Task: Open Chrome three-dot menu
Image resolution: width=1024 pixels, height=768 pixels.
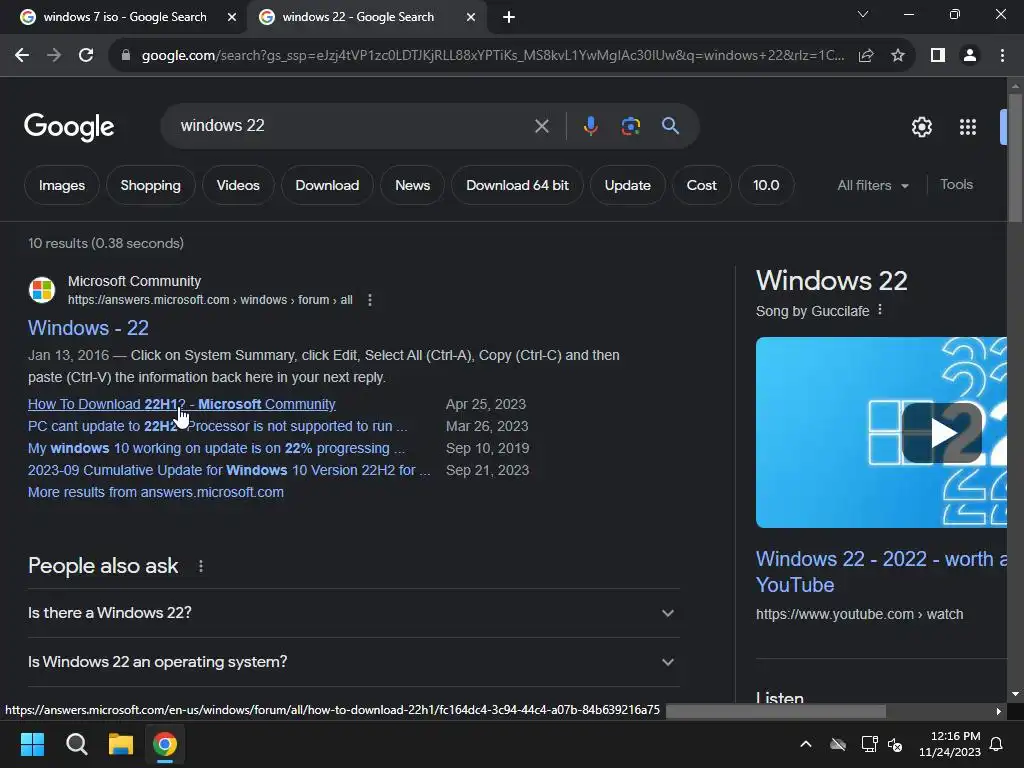Action: 1002,56
